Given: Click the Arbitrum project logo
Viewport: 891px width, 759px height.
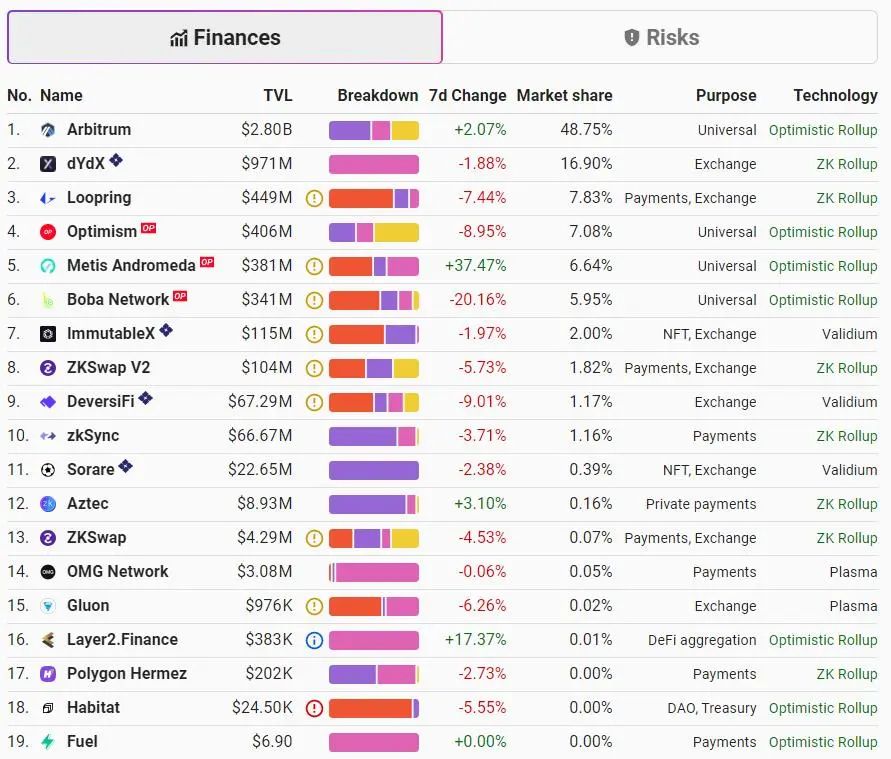Looking at the screenshot, I should point(48,130).
